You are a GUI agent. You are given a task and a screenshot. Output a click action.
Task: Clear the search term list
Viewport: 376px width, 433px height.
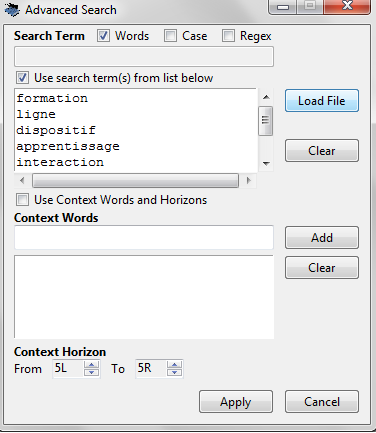point(322,151)
